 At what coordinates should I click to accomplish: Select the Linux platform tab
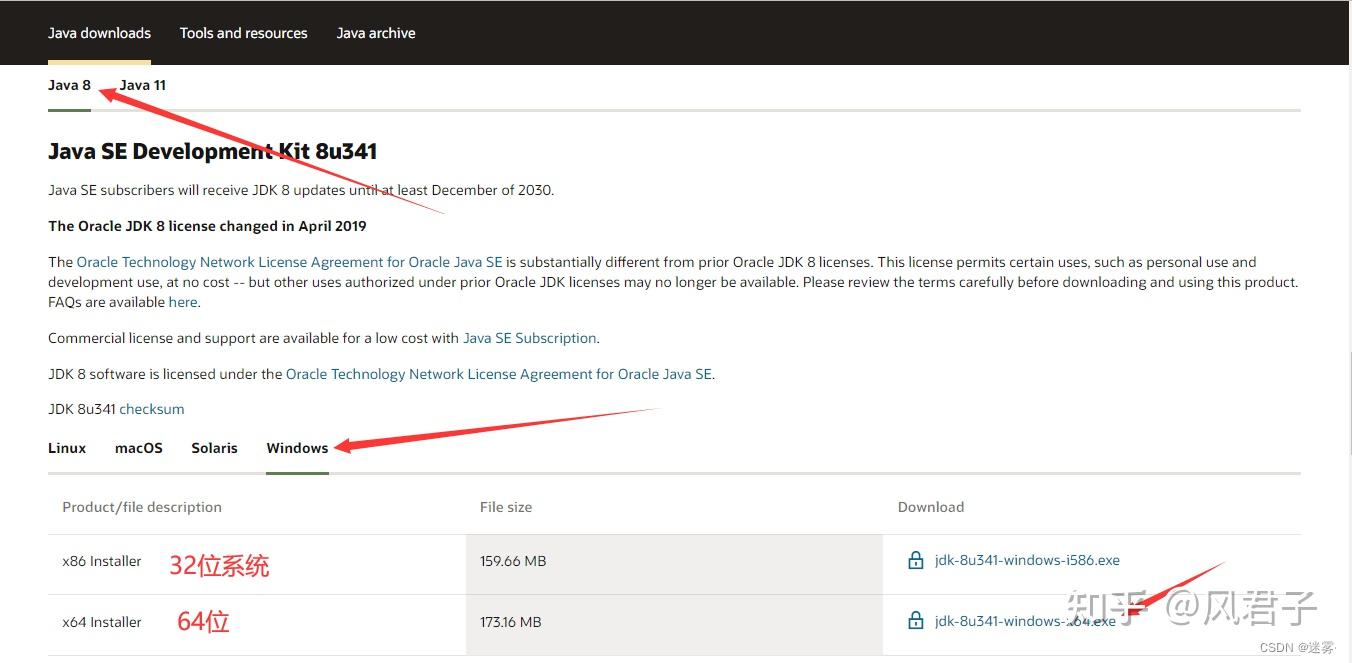67,448
